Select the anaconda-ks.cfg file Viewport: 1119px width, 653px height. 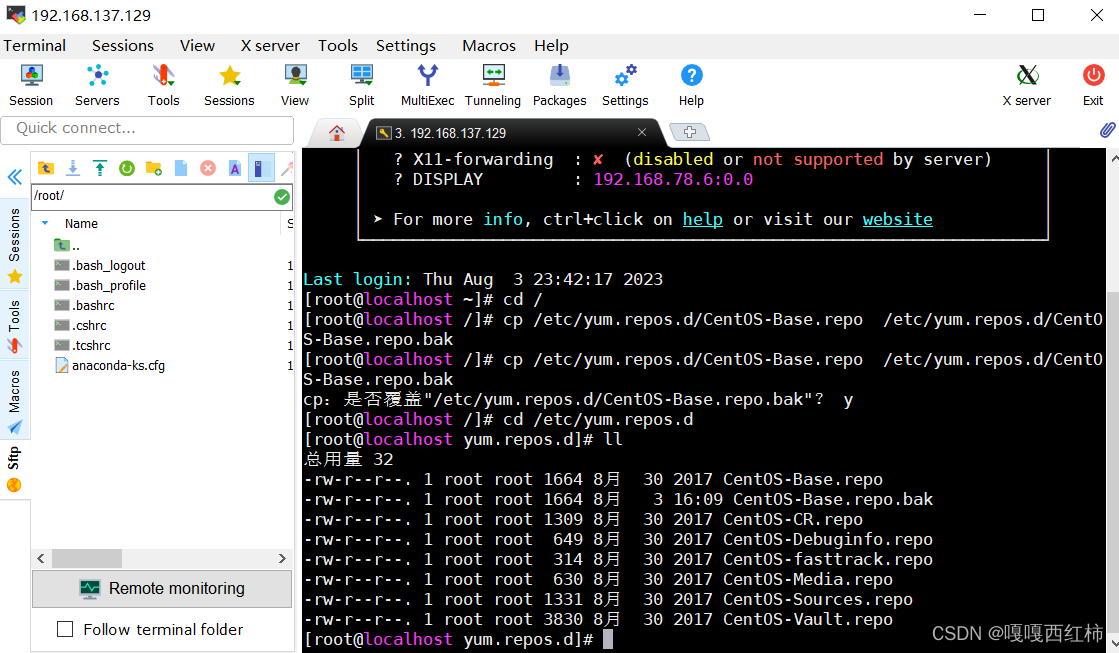pyautogui.click(x=110, y=365)
